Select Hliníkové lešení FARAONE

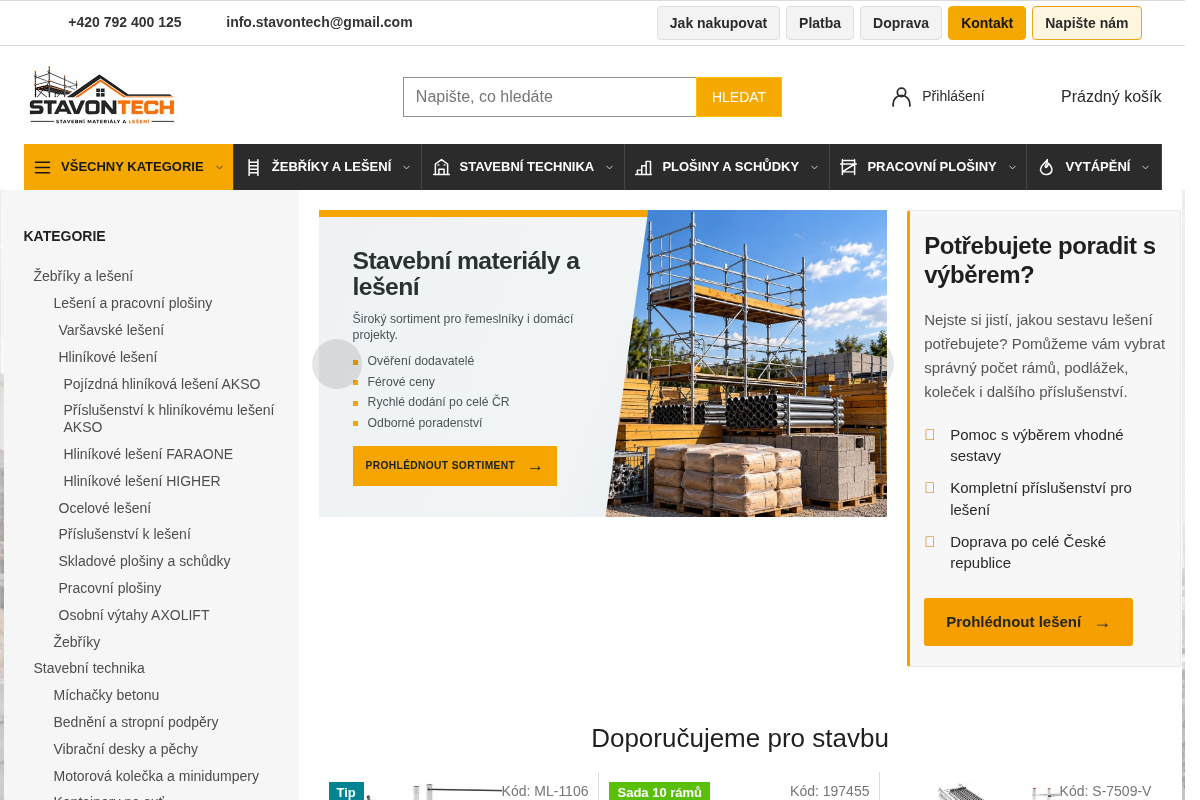[148, 454]
